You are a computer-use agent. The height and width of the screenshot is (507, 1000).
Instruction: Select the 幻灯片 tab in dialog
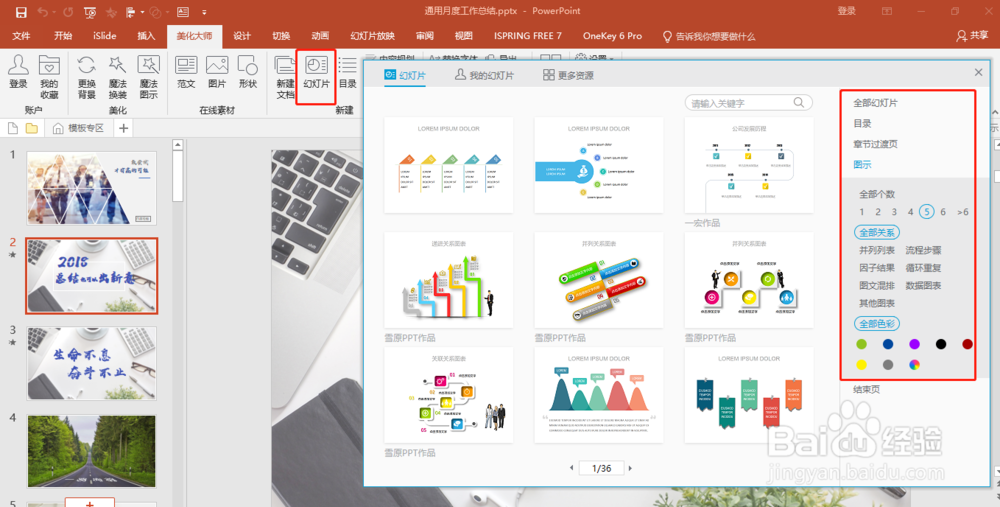tap(405, 75)
